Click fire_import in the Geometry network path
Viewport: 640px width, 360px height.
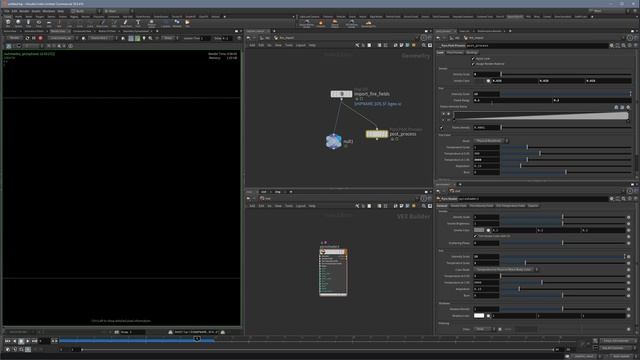tap(287, 38)
